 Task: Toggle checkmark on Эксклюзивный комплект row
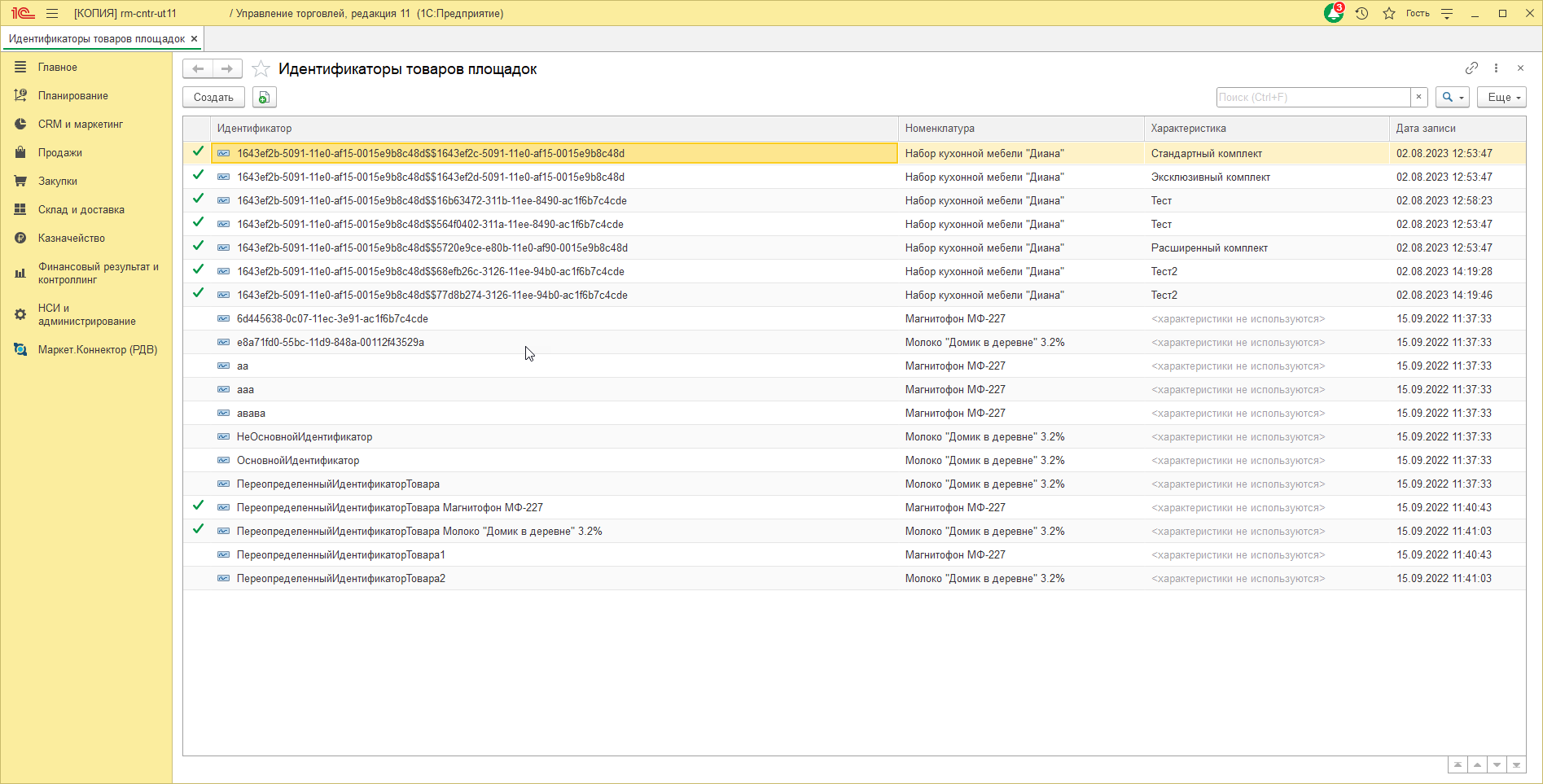pyautogui.click(x=198, y=176)
